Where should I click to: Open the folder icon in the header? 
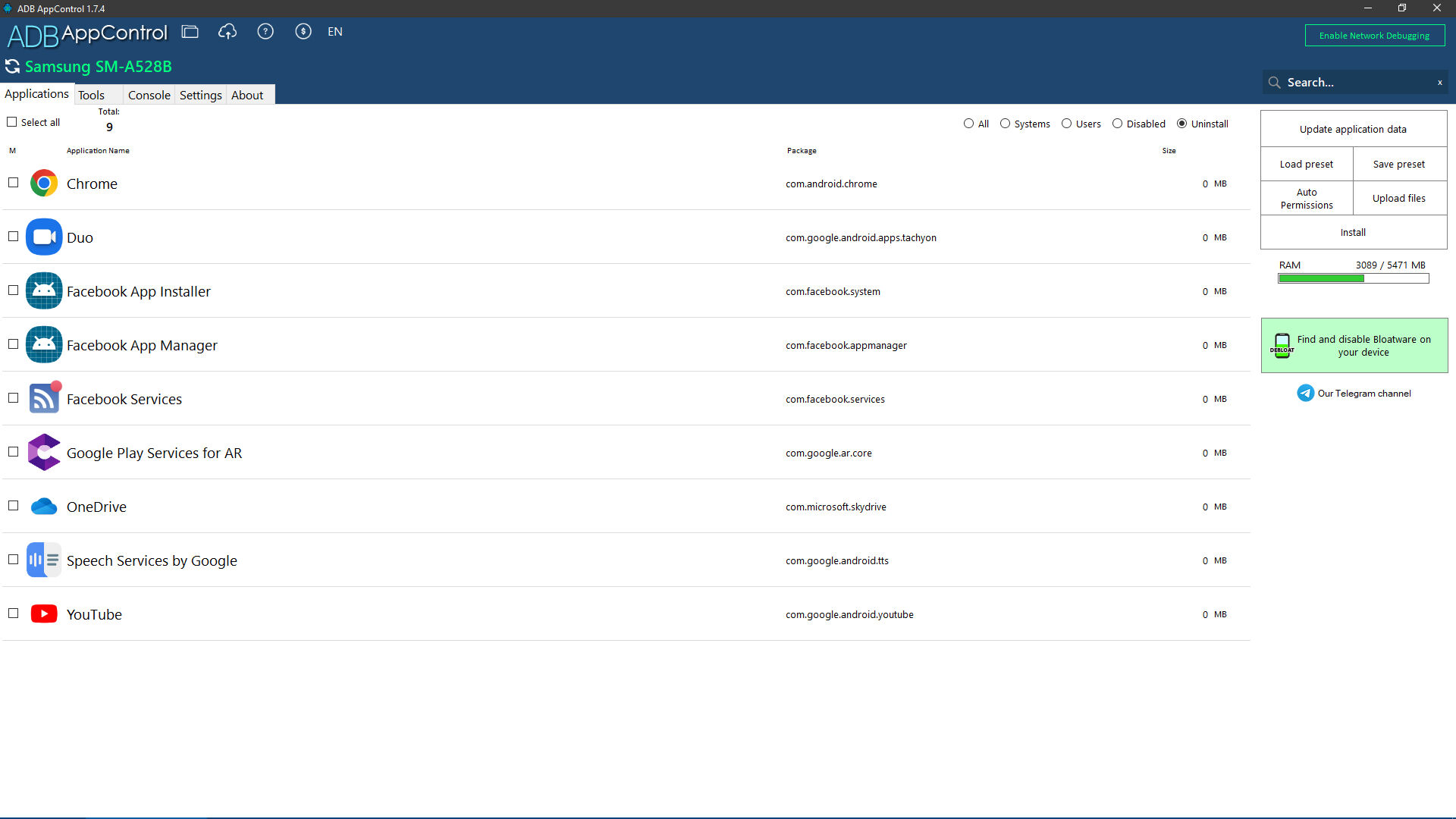190,32
